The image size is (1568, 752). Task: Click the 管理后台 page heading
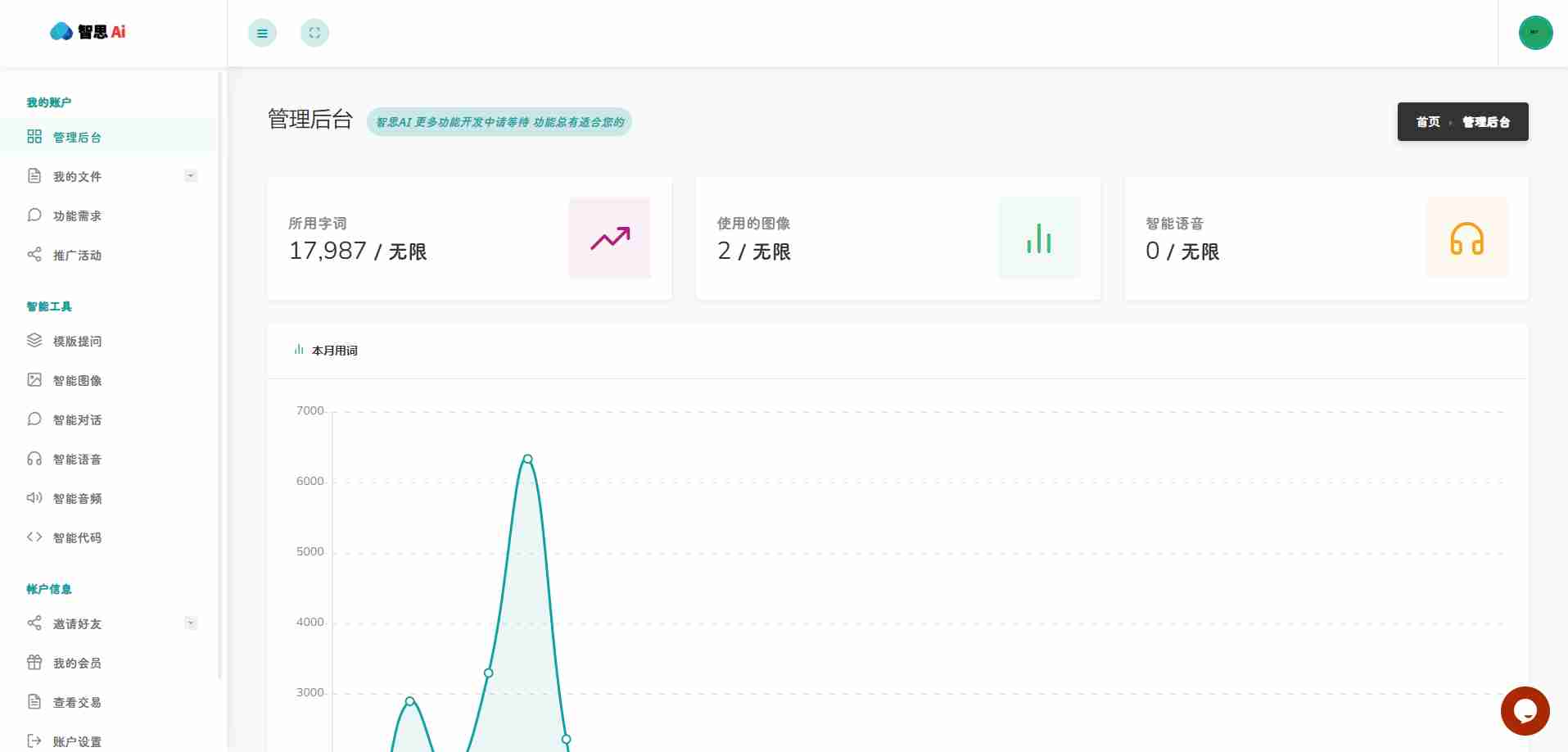coord(310,120)
